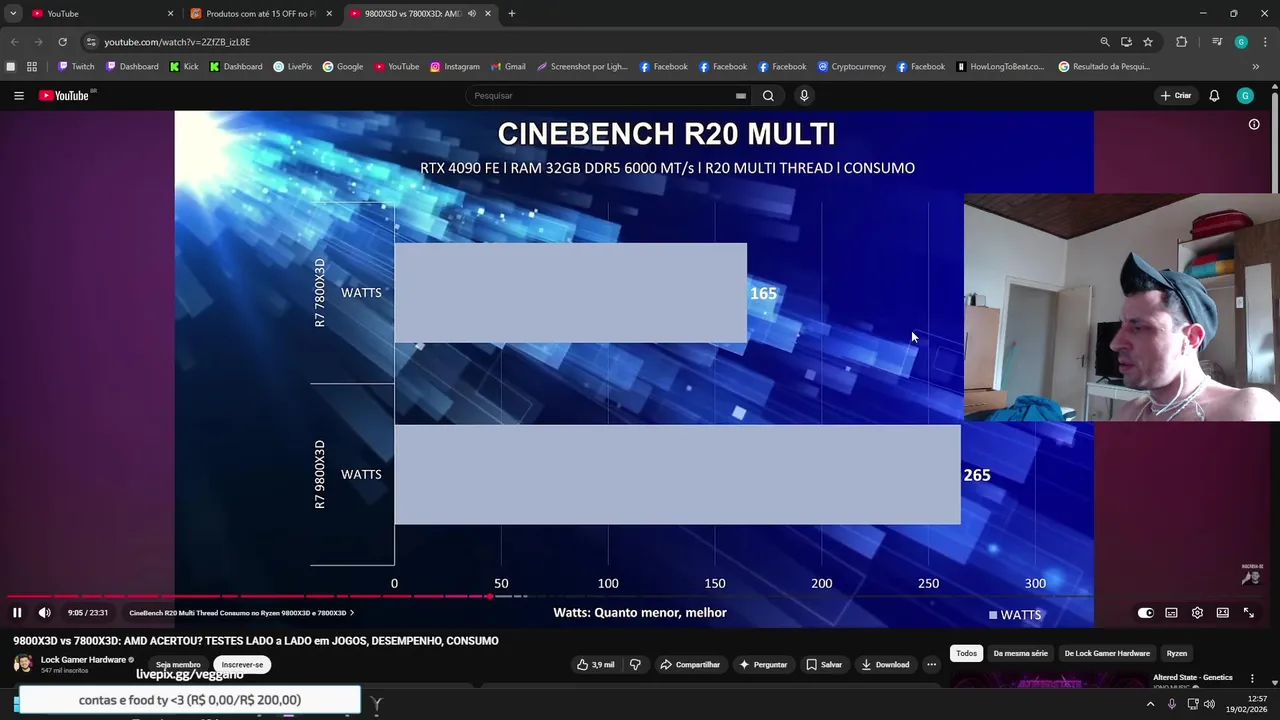
Task: Select the Ryzen filter chip
Action: tap(1177, 654)
